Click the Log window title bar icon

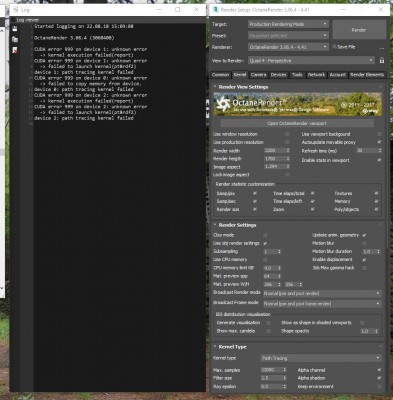coord(16,10)
